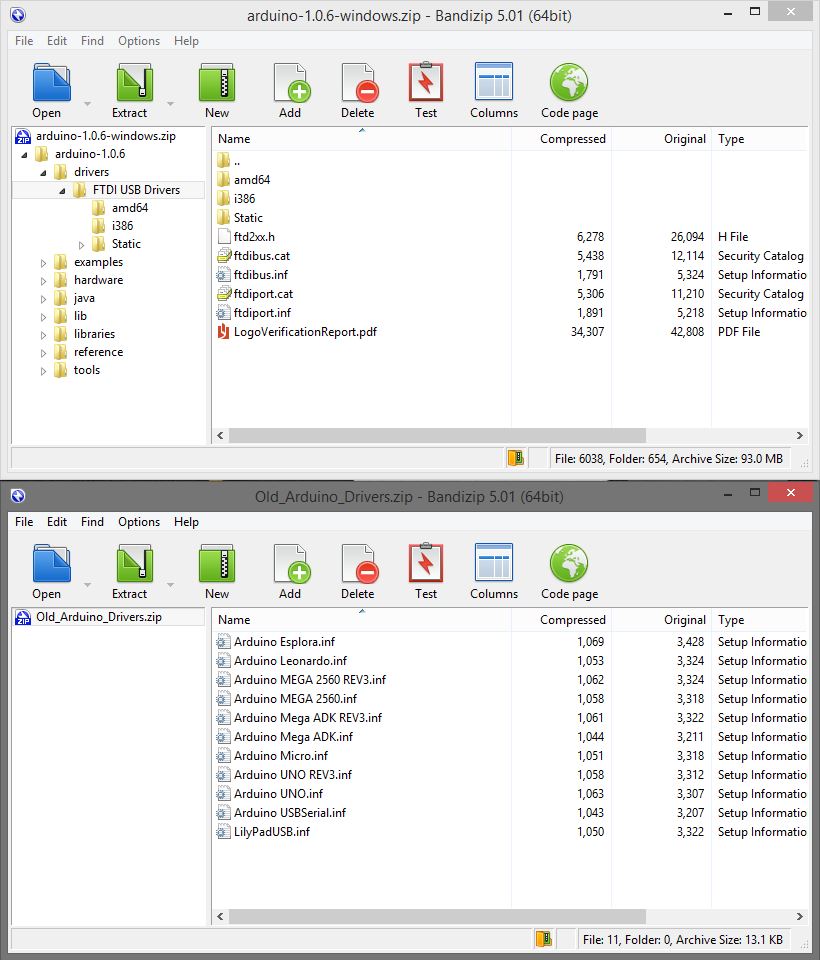Select the amd64 folder in file list

pos(252,180)
